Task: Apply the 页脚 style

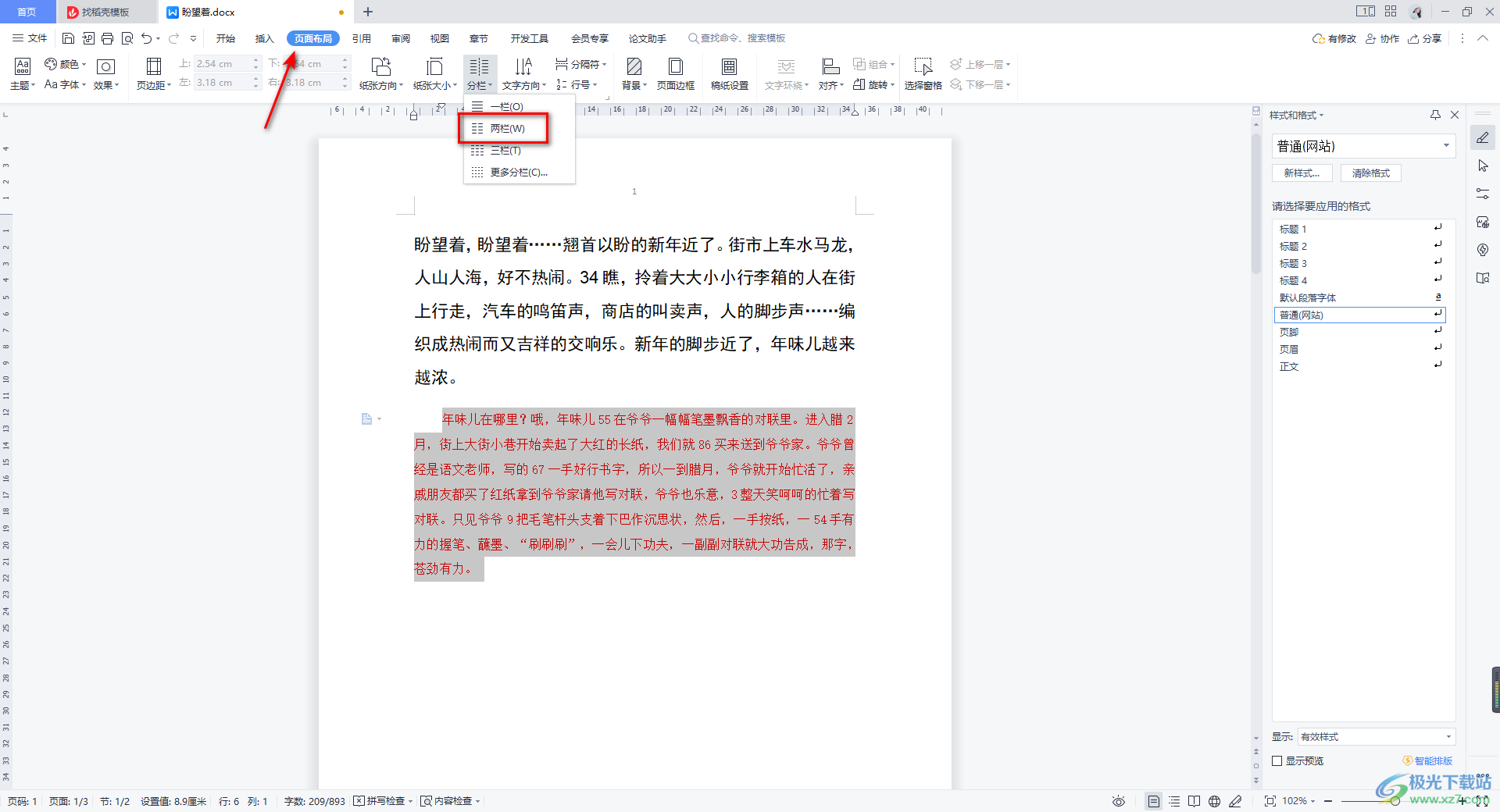Action: tap(1359, 332)
